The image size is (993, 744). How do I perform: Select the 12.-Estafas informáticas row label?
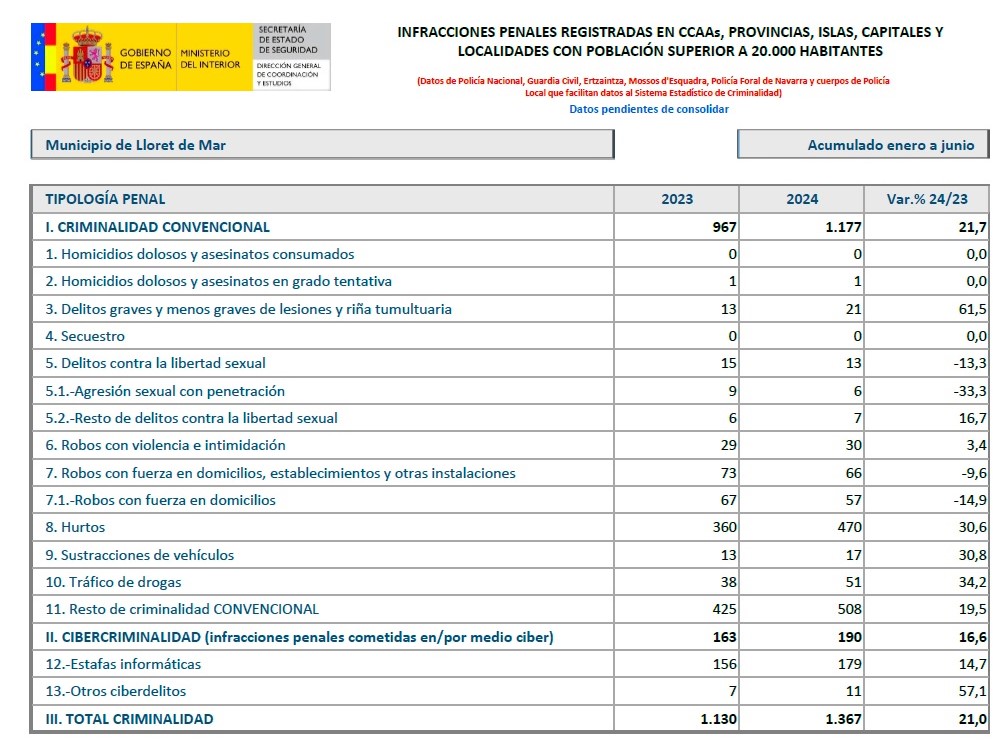pos(123,664)
